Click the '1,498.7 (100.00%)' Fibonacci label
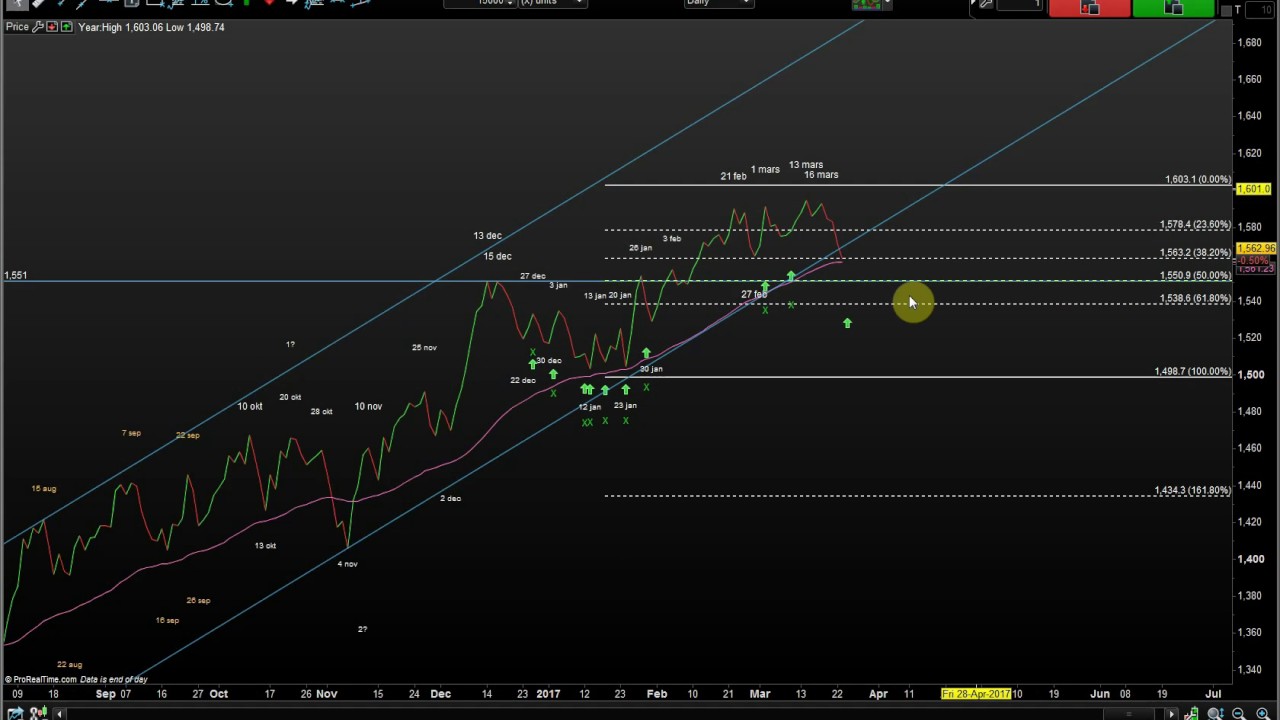Screen dimensions: 1280x720 (x=1193, y=371)
